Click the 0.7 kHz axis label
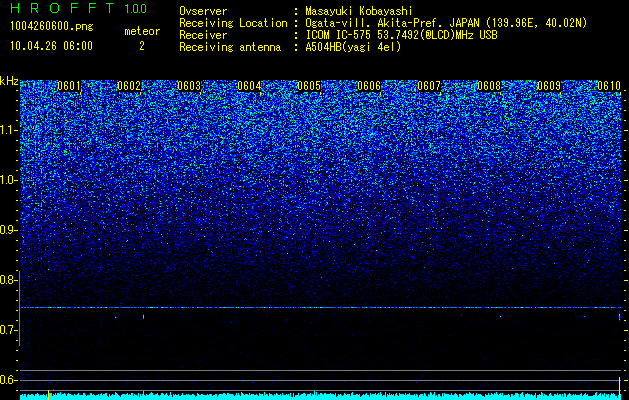629x400 pixels. [x=9, y=330]
